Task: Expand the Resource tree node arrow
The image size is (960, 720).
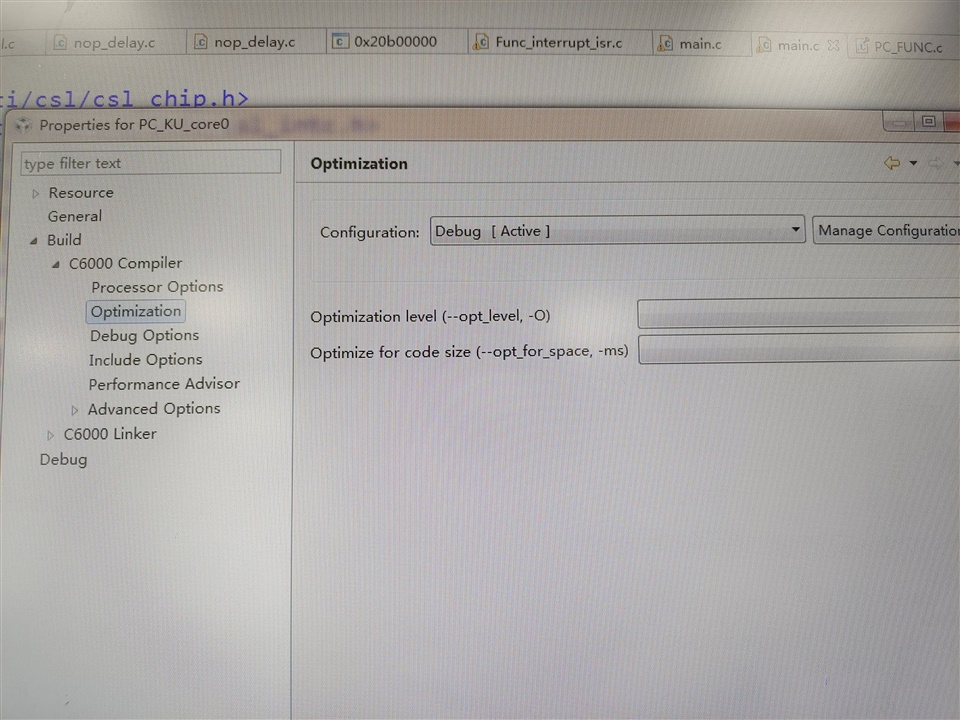Action: pyautogui.click(x=36, y=193)
